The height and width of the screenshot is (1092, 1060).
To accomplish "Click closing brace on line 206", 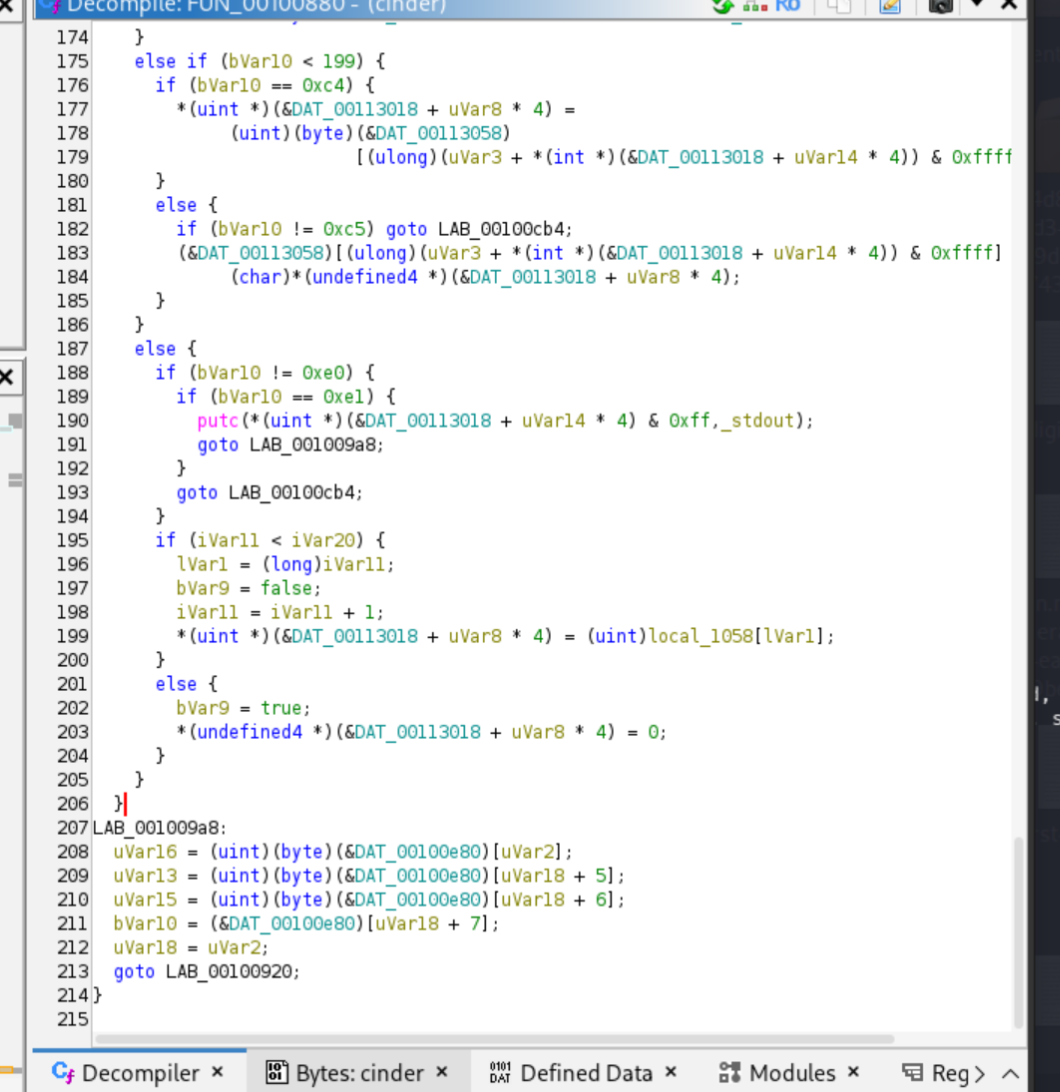I will [x=118, y=804].
